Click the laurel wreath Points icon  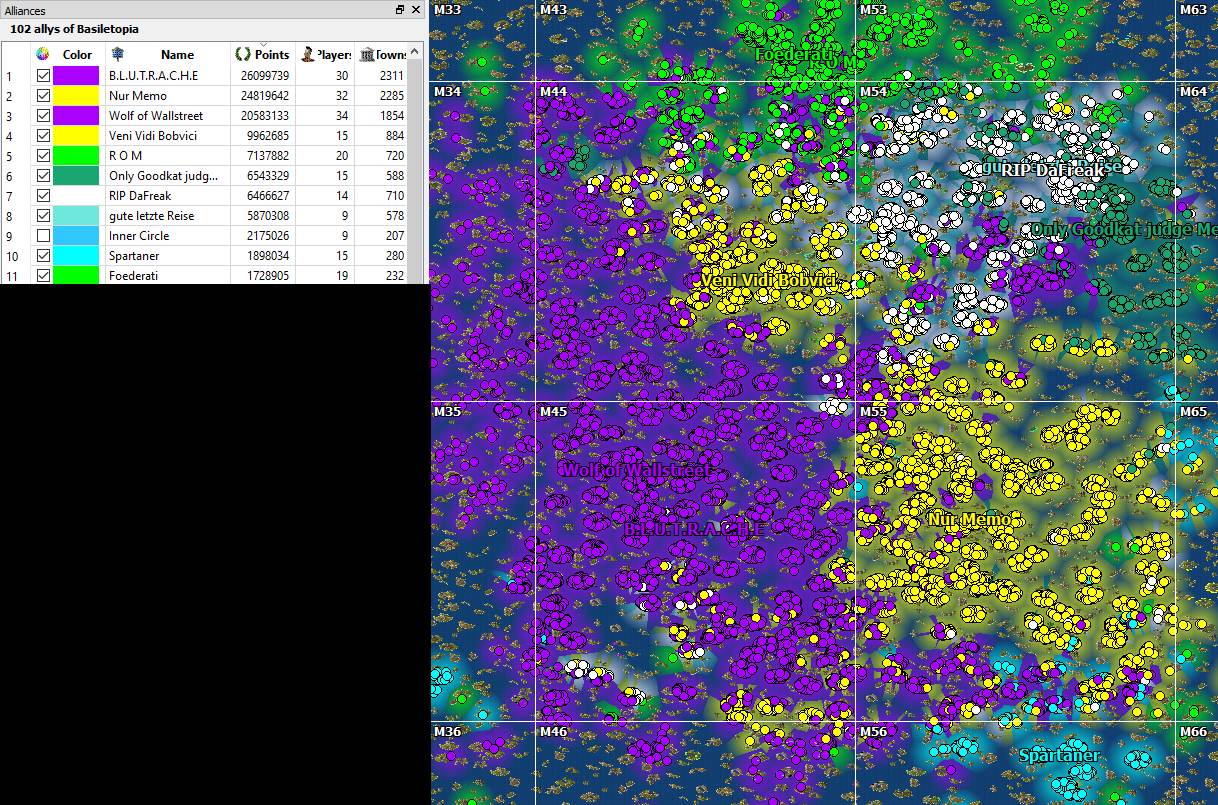[242, 54]
